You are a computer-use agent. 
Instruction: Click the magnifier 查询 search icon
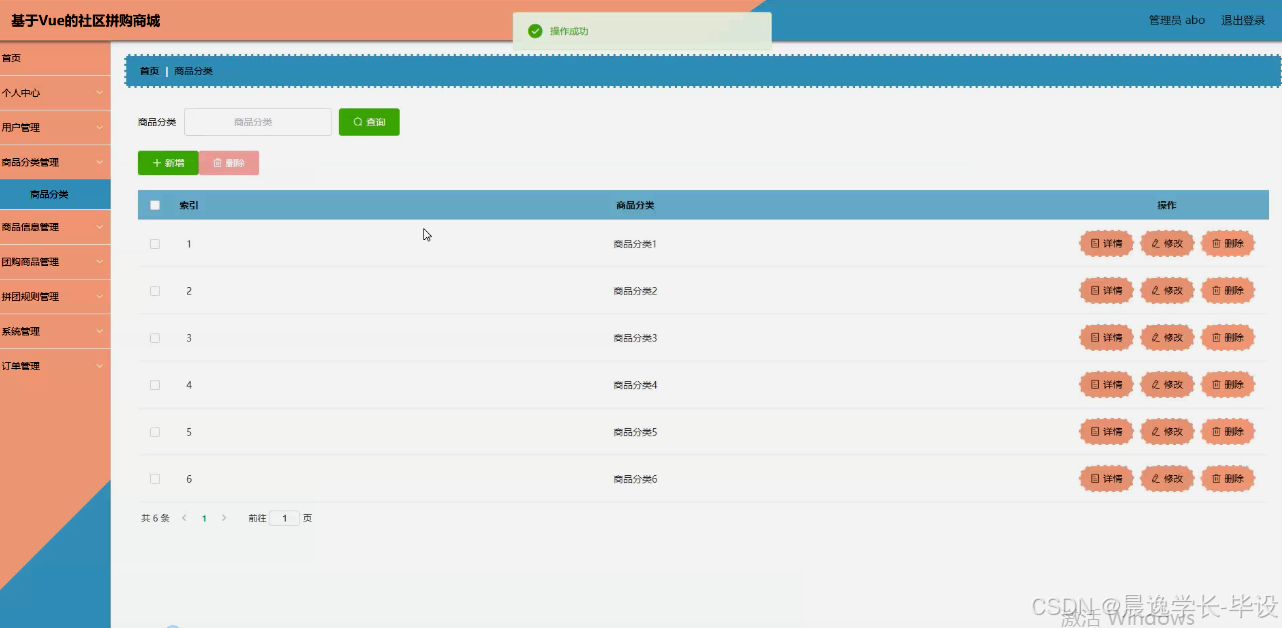tap(357, 121)
